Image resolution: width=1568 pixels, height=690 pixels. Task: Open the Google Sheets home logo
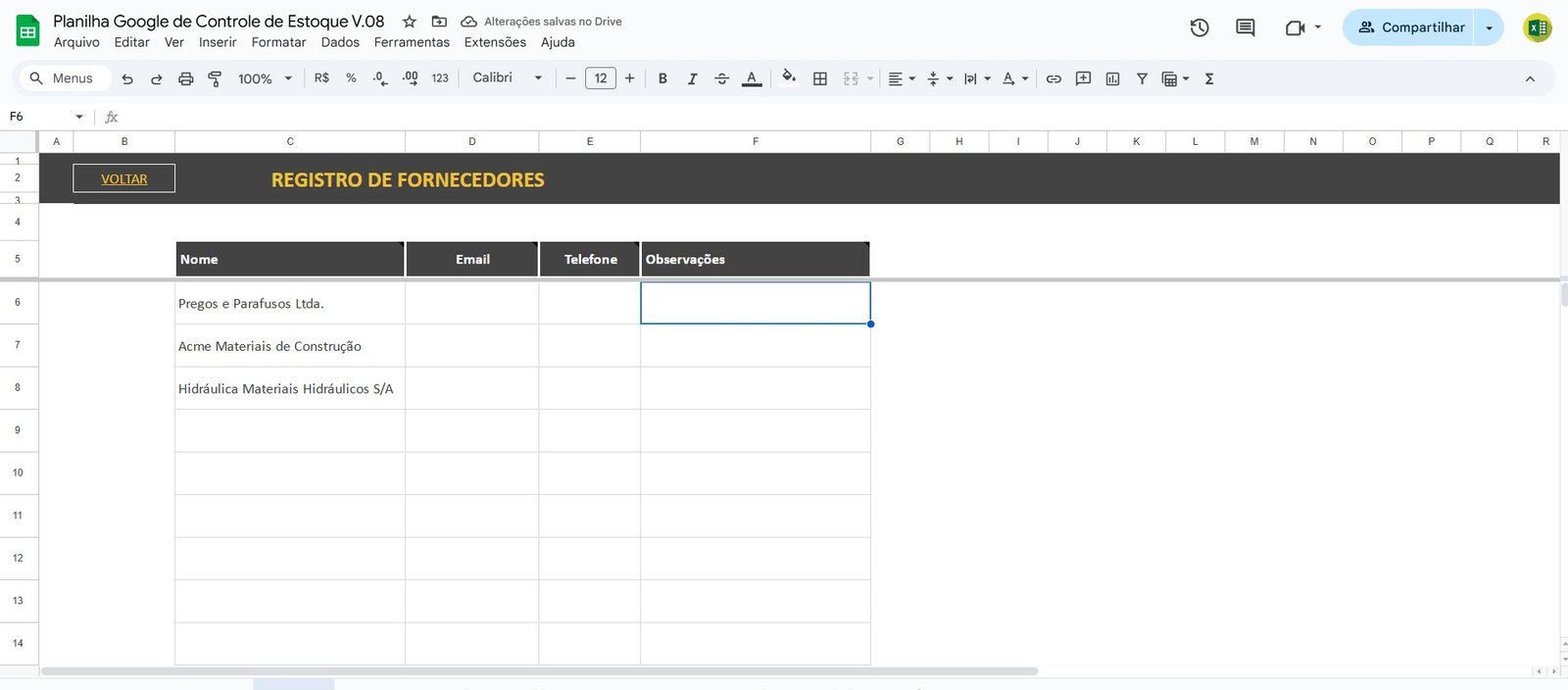tap(27, 30)
